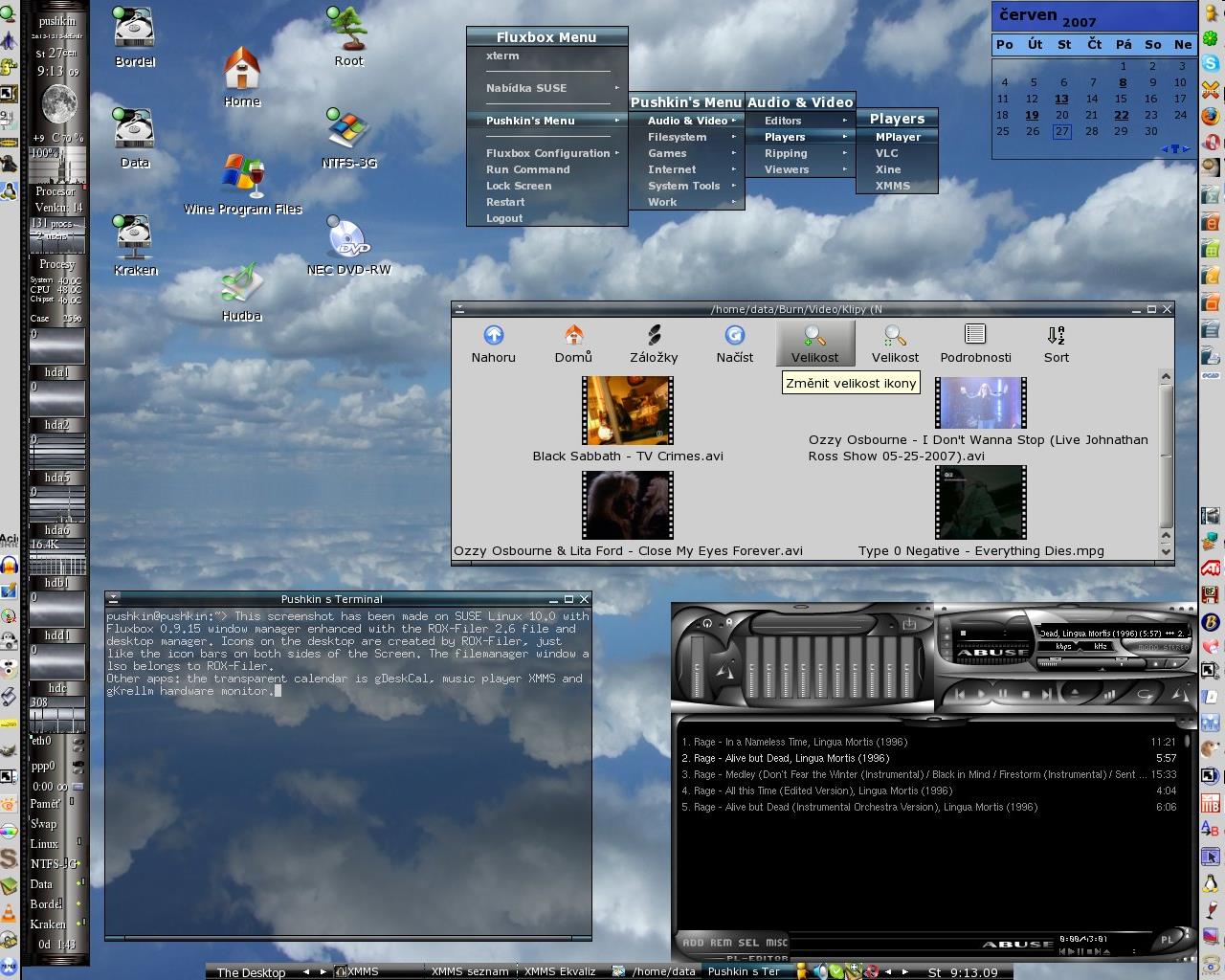Click the Sort icon in ROX-Filer toolbar
This screenshot has width=1225, height=980.
click(x=1056, y=343)
